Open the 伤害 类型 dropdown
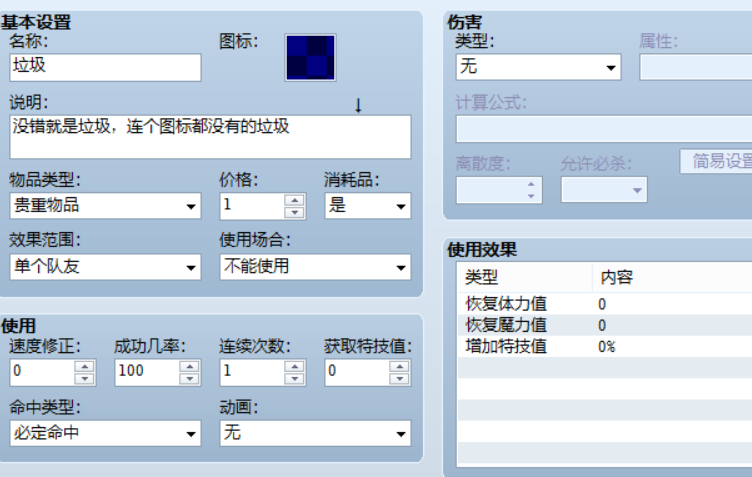The image size is (752, 477). click(x=538, y=67)
